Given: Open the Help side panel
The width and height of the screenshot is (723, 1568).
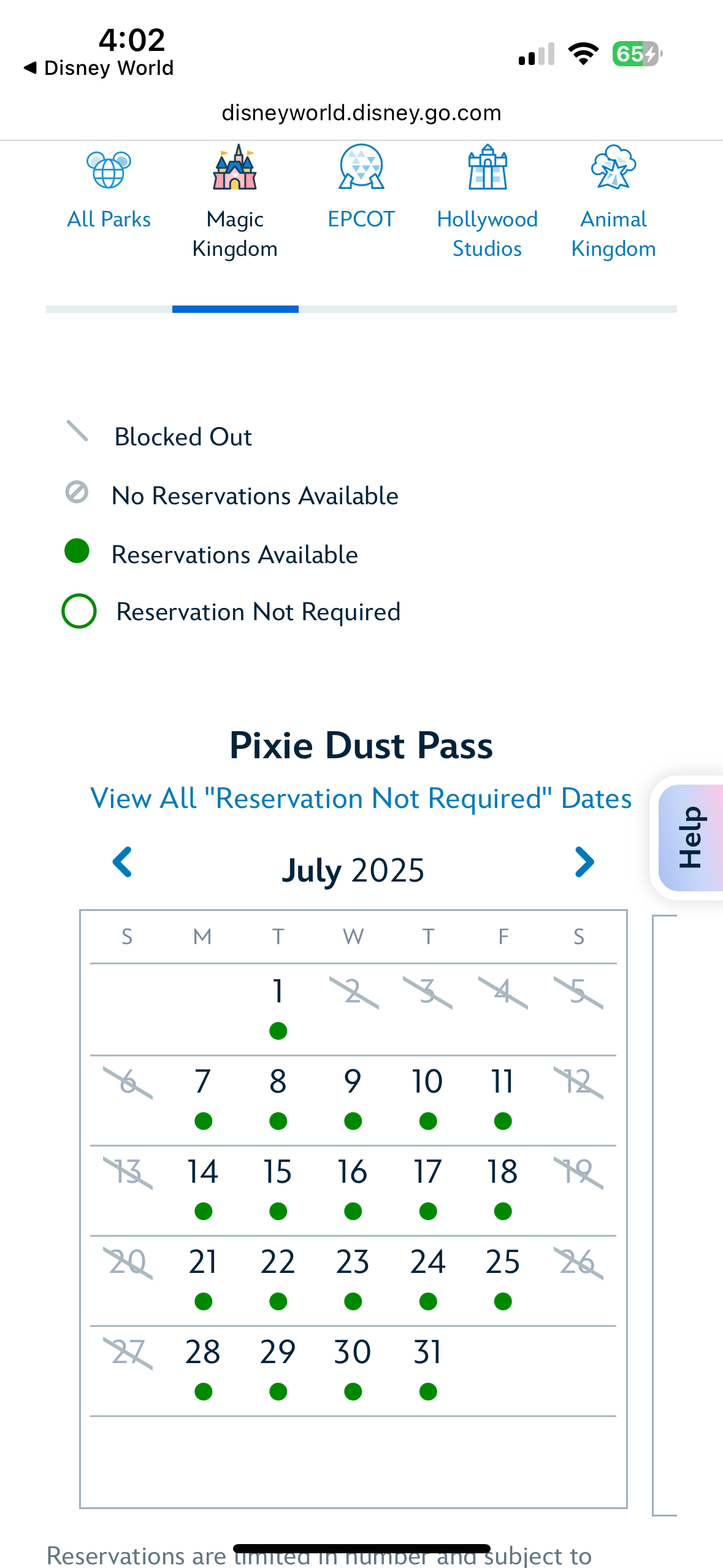Looking at the screenshot, I should point(690,837).
